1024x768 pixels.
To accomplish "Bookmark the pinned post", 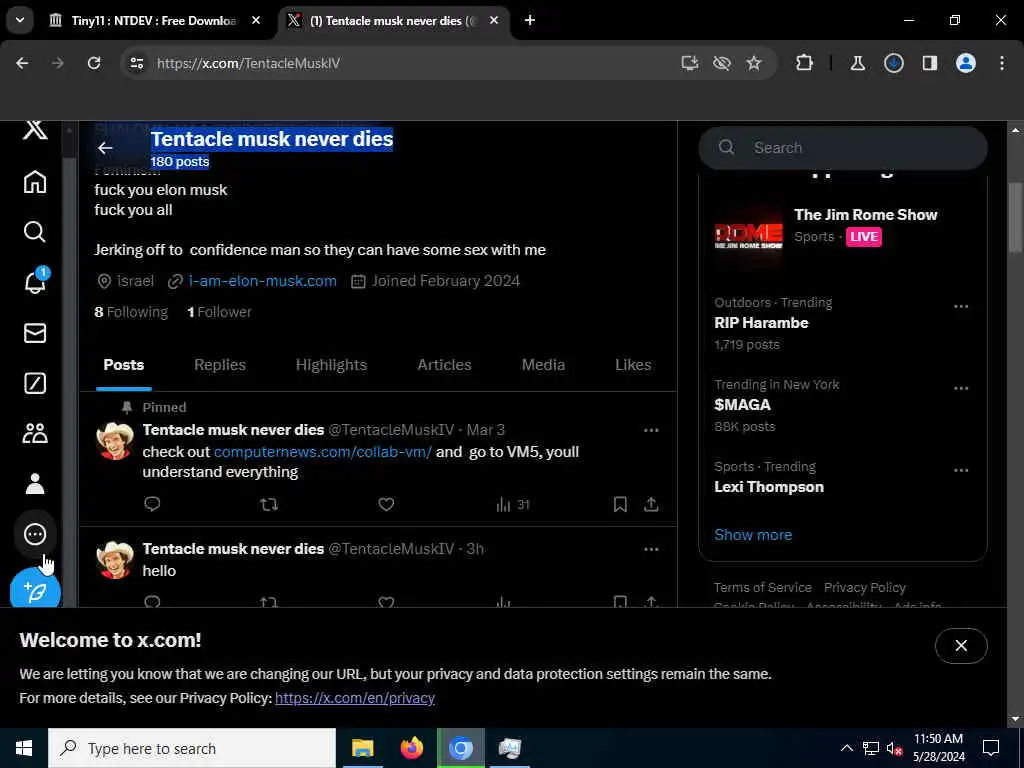I will (620, 504).
